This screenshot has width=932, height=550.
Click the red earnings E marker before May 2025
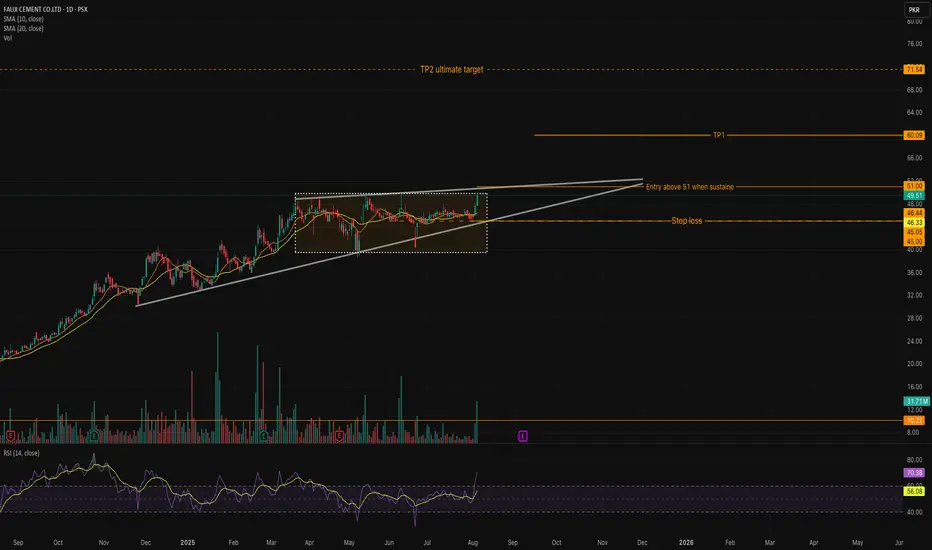(x=339, y=436)
